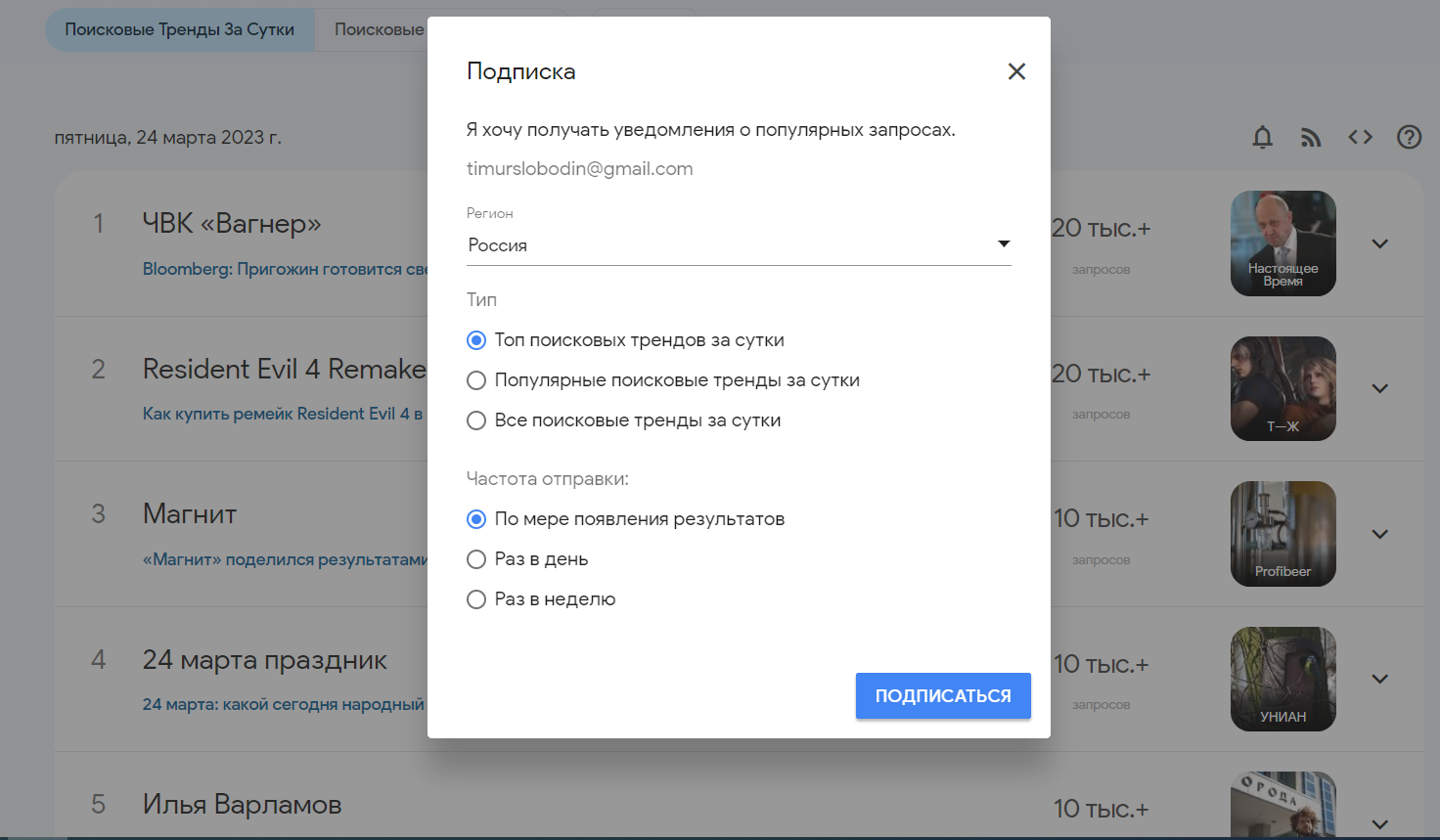Select Популярные поисковые тренды за сутки option
This screenshot has width=1440, height=840.
[x=476, y=380]
